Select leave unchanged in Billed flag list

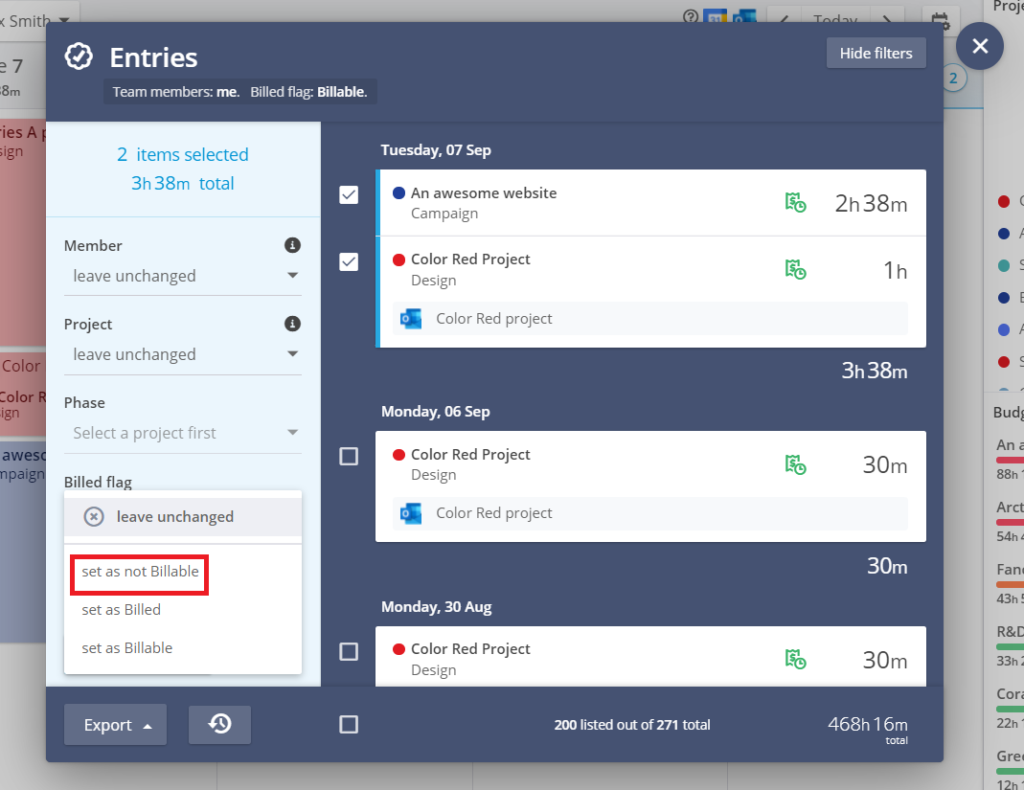(x=183, y=516)
